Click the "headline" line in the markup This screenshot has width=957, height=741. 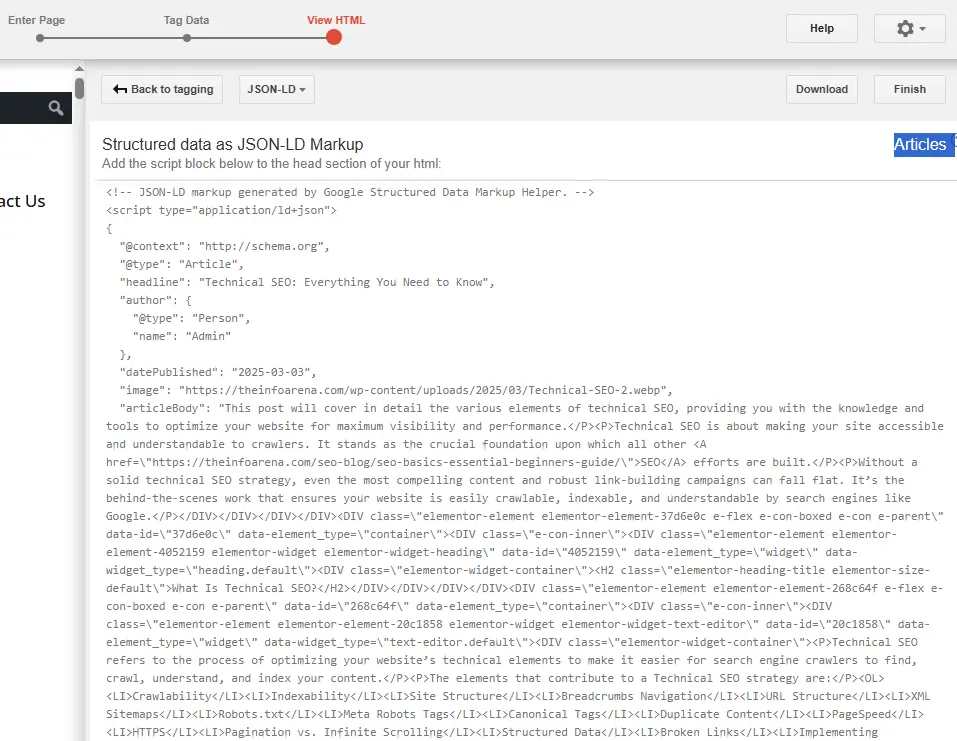[x=307, y=282]
